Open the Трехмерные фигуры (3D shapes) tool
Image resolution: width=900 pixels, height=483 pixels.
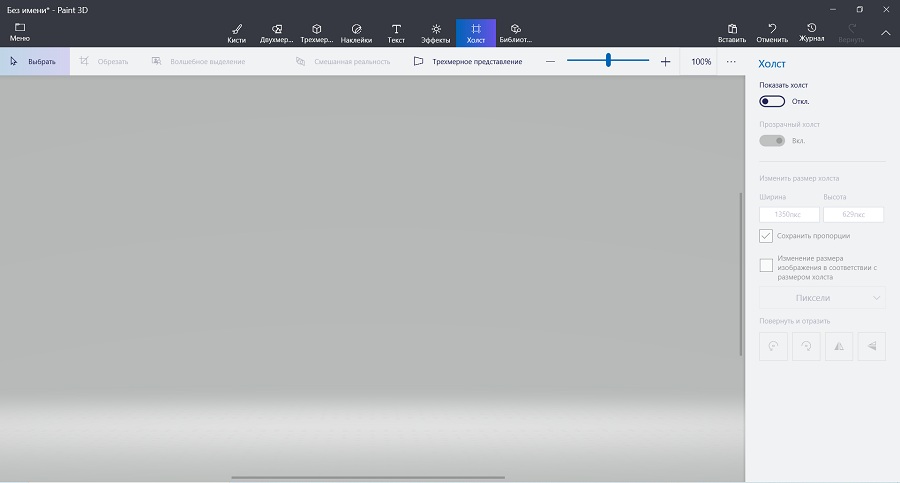[x=316, y=33]
